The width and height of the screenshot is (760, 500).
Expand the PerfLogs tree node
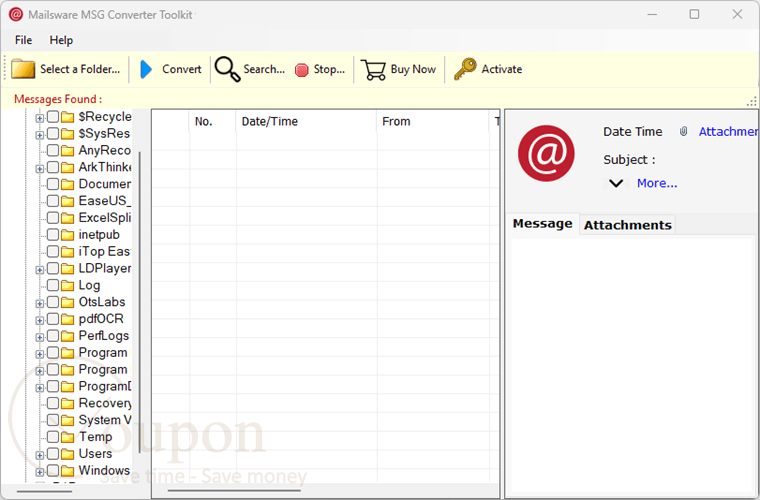coord(40,337)
